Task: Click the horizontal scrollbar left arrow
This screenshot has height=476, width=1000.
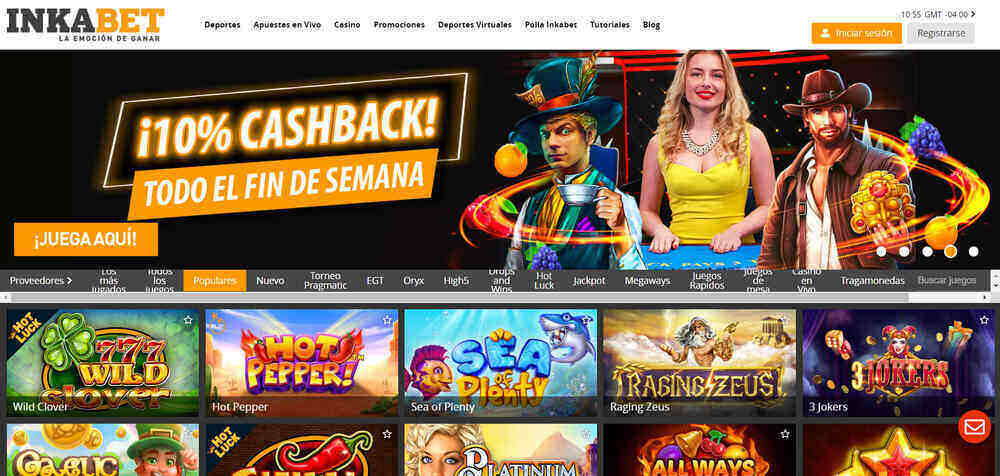Action: 4,298
